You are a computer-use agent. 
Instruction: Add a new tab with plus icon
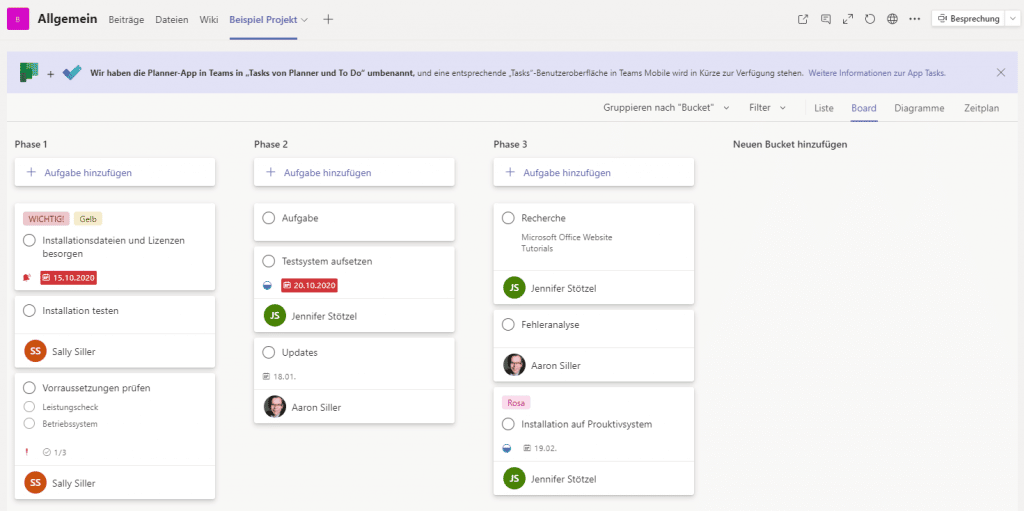click(x=328, y=20)
